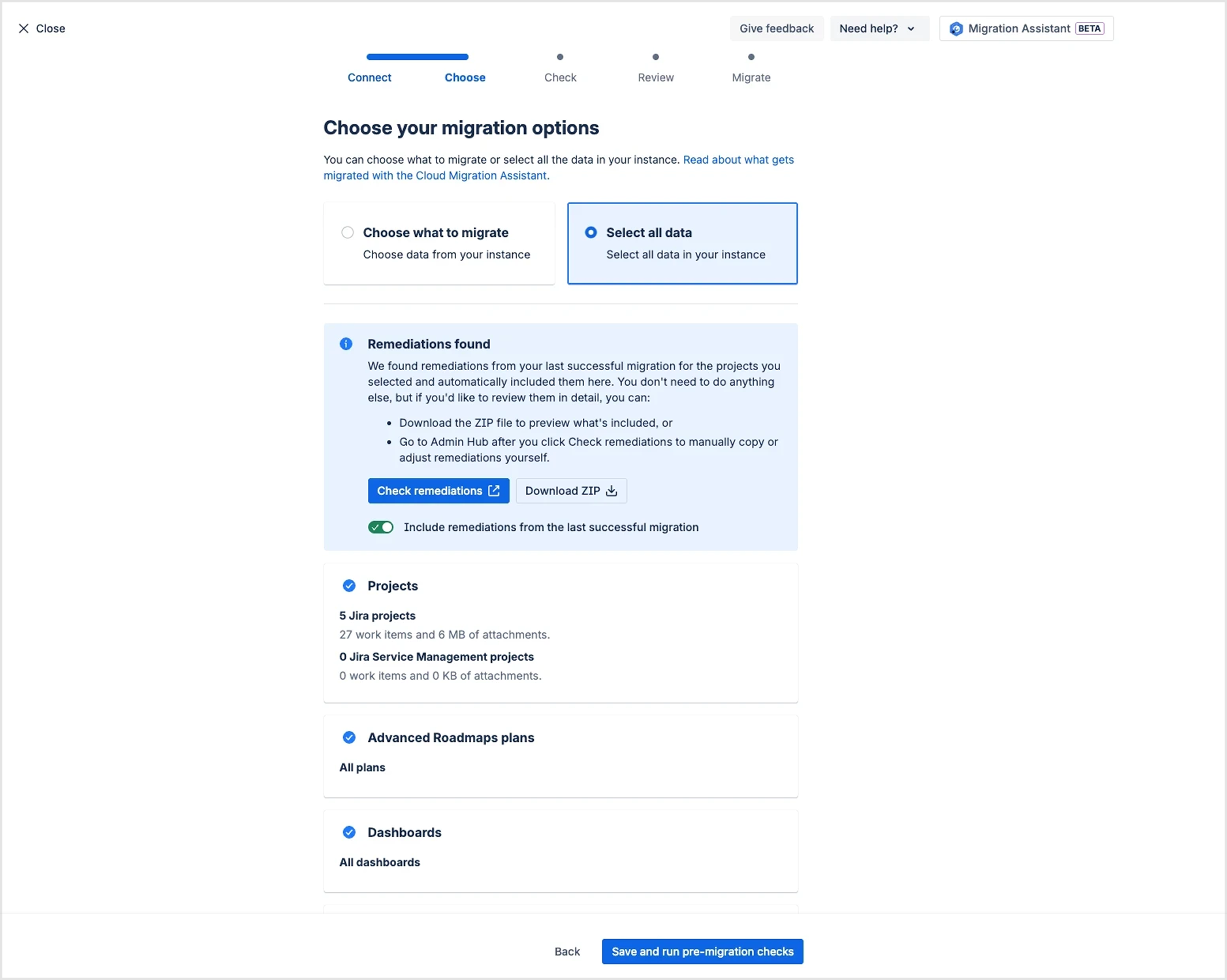
Task: Click the Projects section heading
Action: click(x=393, y=586)
